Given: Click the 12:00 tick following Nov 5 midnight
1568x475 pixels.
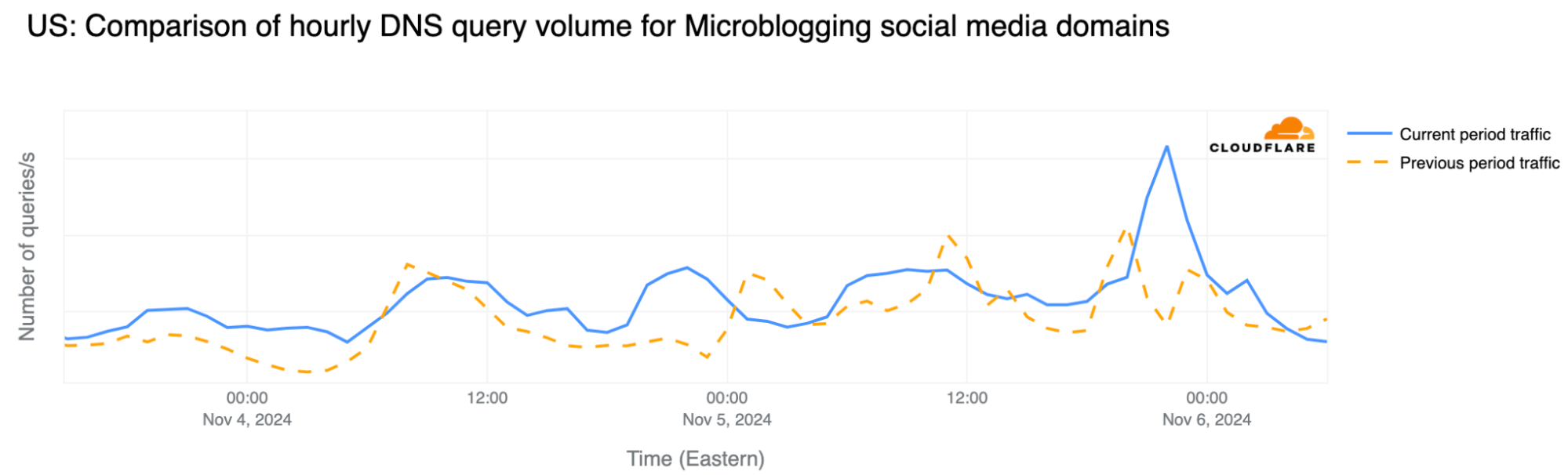Looking at the screenshot, I should pos(967,398).
